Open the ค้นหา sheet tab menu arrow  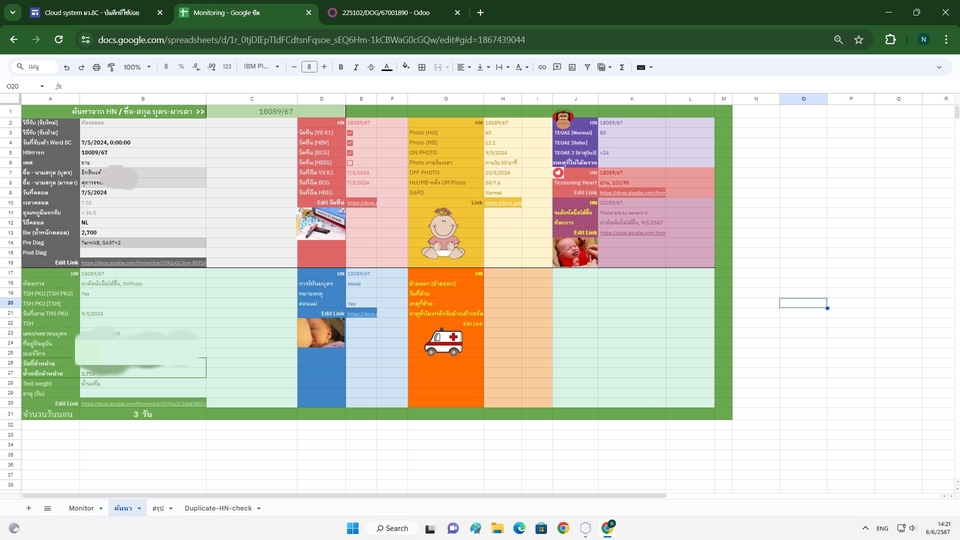pos(140,509)
